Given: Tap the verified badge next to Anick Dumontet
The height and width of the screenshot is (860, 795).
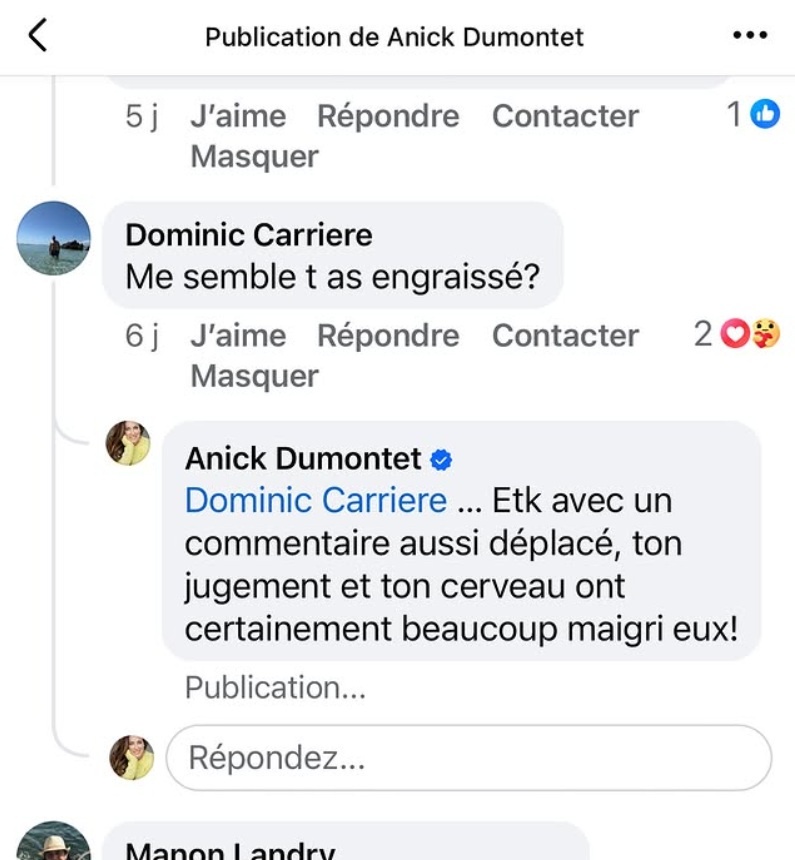Looking at the screenshot, I should (441, 459).
